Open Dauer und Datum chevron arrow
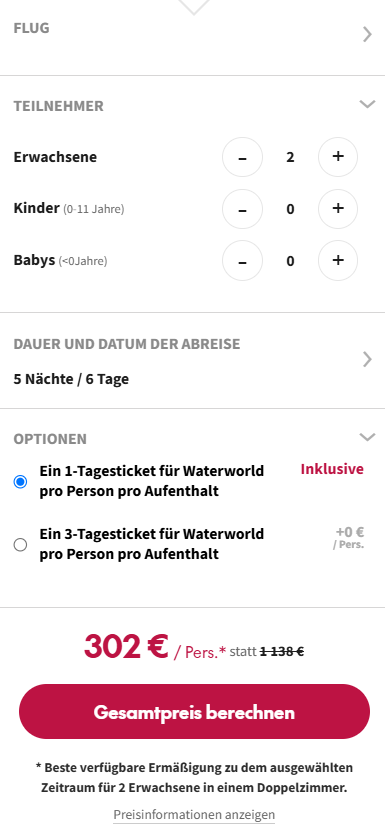 point(367,359)
